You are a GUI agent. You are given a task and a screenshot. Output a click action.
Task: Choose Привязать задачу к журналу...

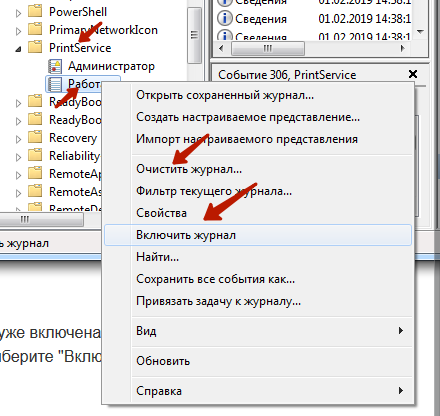[x=258, y=301]
